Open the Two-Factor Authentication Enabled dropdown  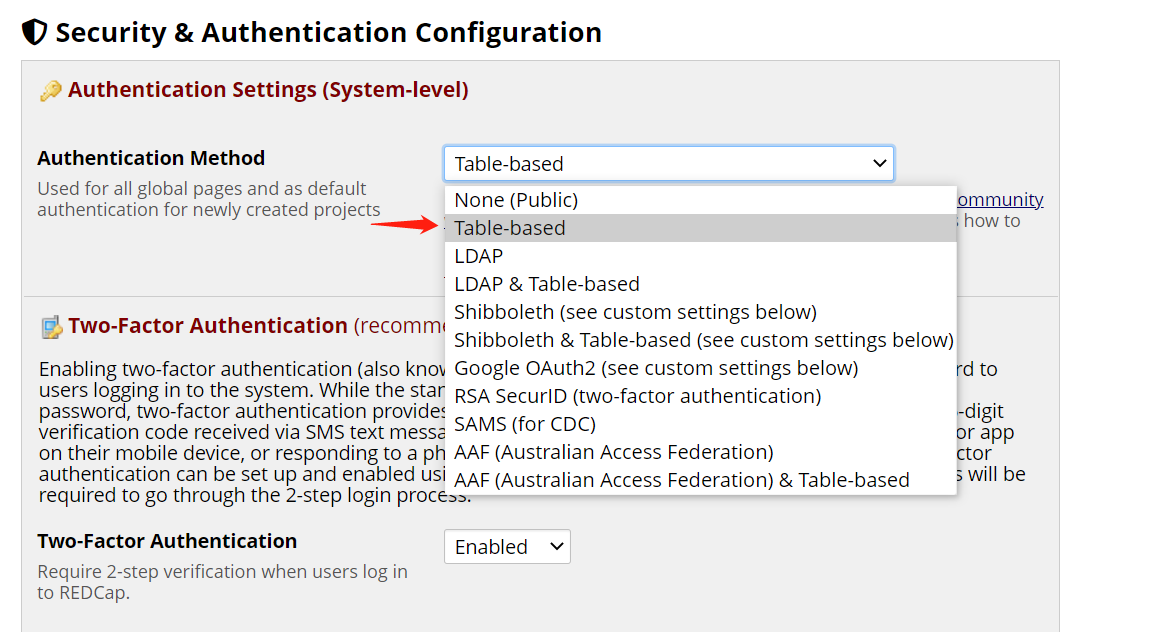507,547
